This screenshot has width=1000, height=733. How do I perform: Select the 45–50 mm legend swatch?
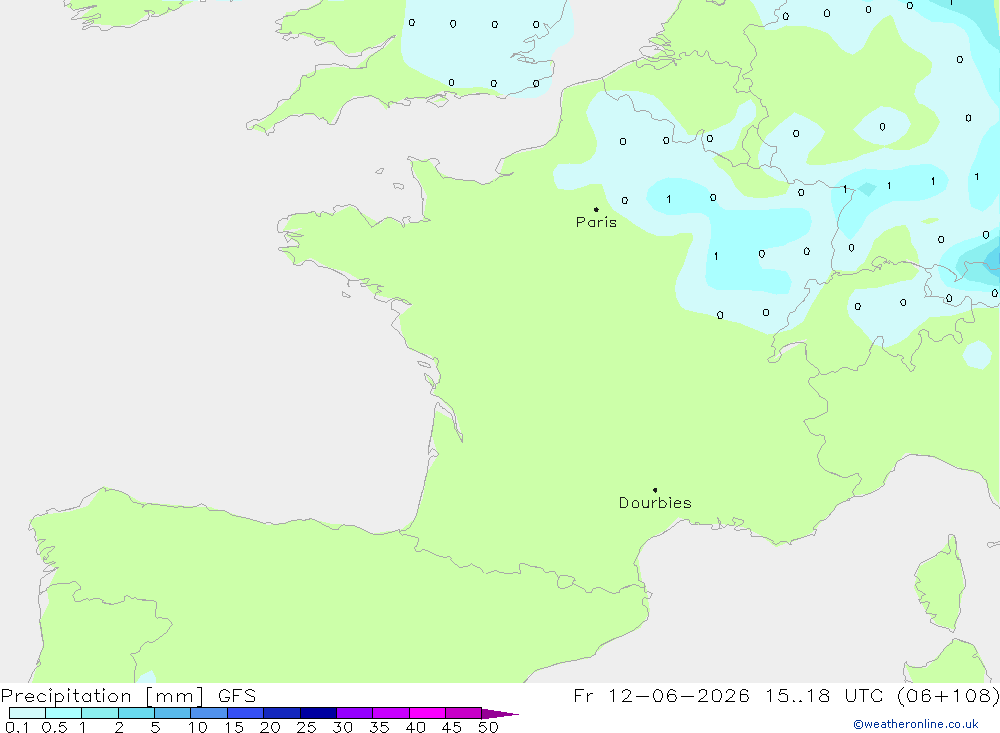coord(464,713)
